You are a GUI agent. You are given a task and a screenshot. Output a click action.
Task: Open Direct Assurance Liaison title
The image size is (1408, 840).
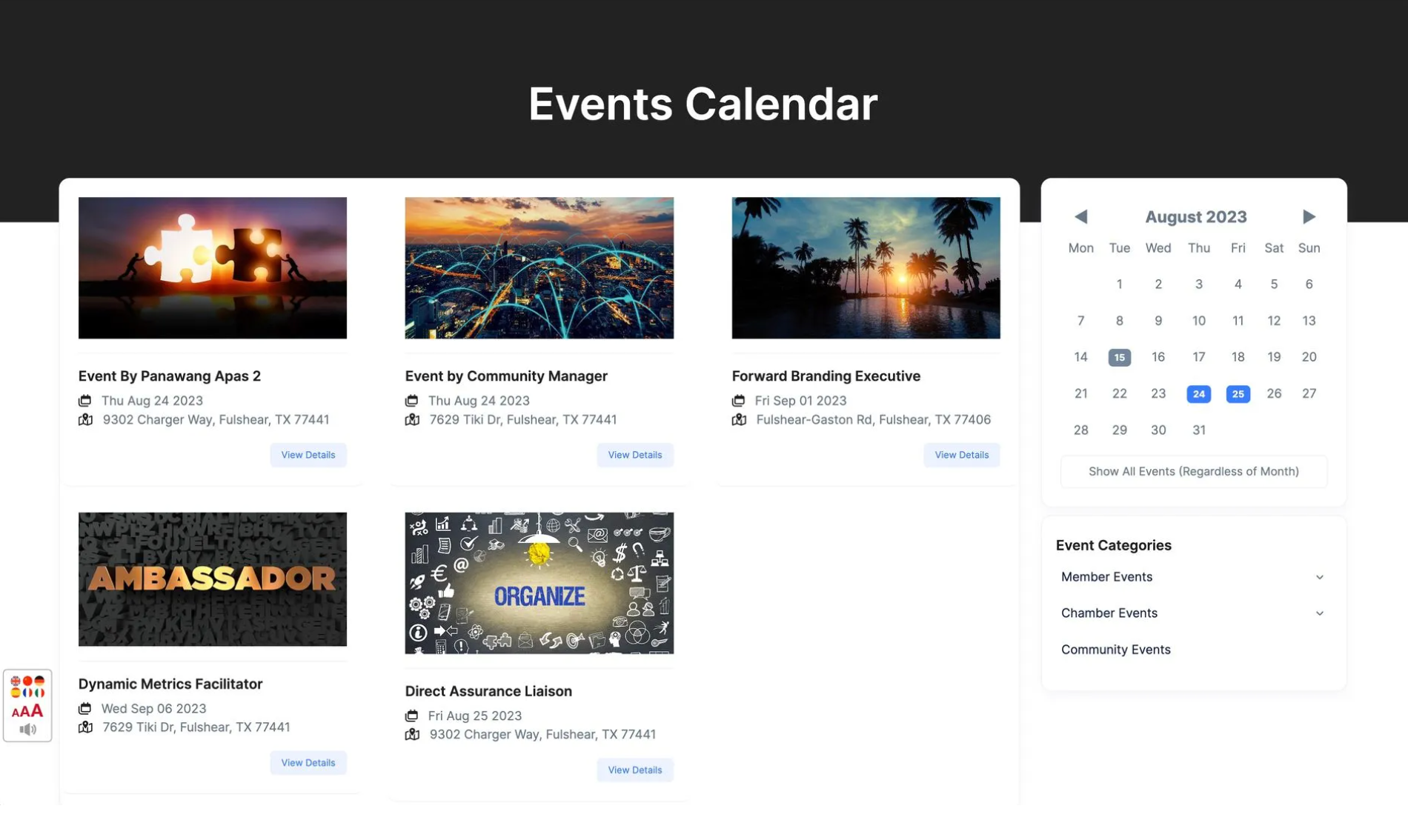coord(488,691)
